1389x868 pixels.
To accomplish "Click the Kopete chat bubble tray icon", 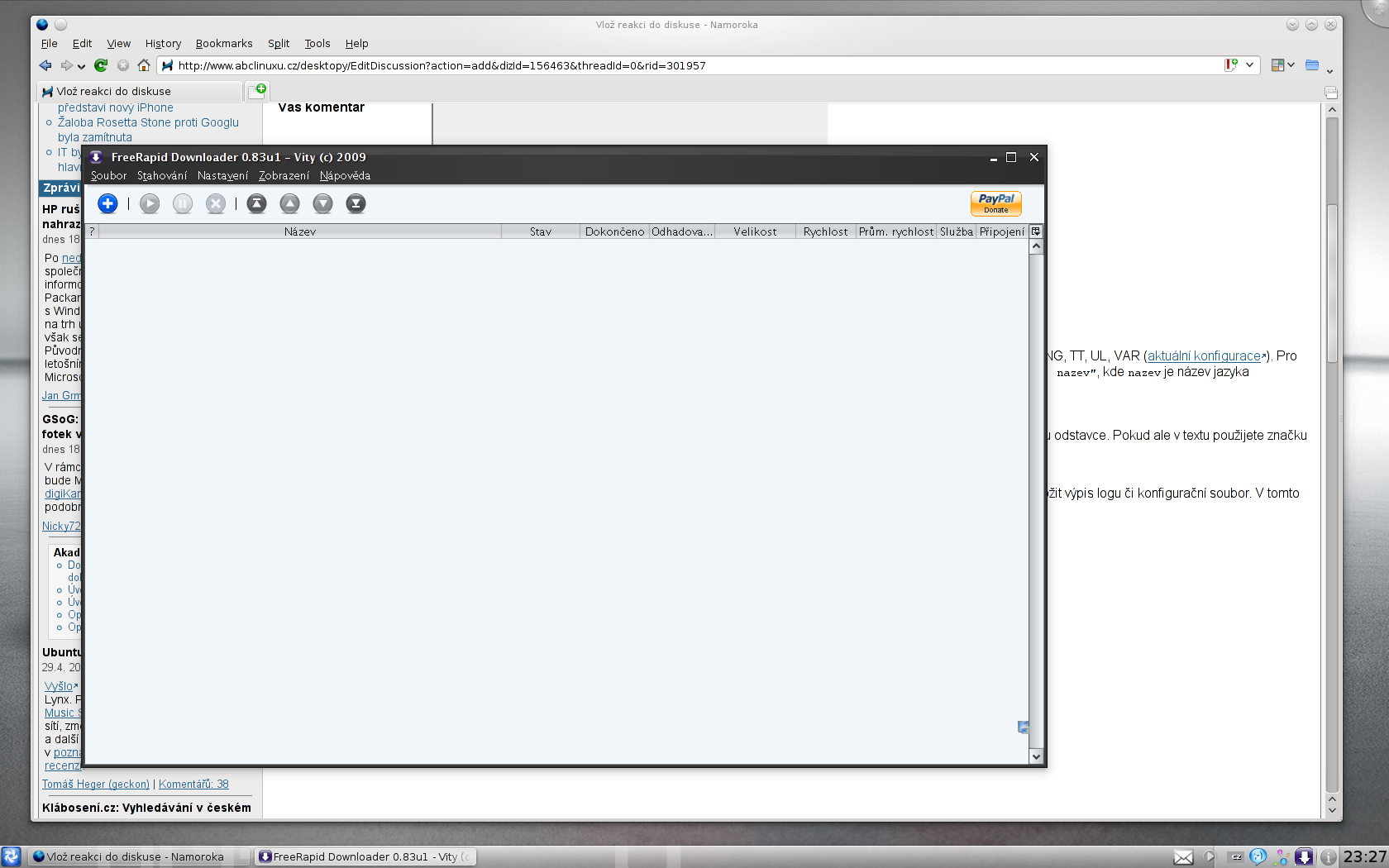I will coord(1258,856).
